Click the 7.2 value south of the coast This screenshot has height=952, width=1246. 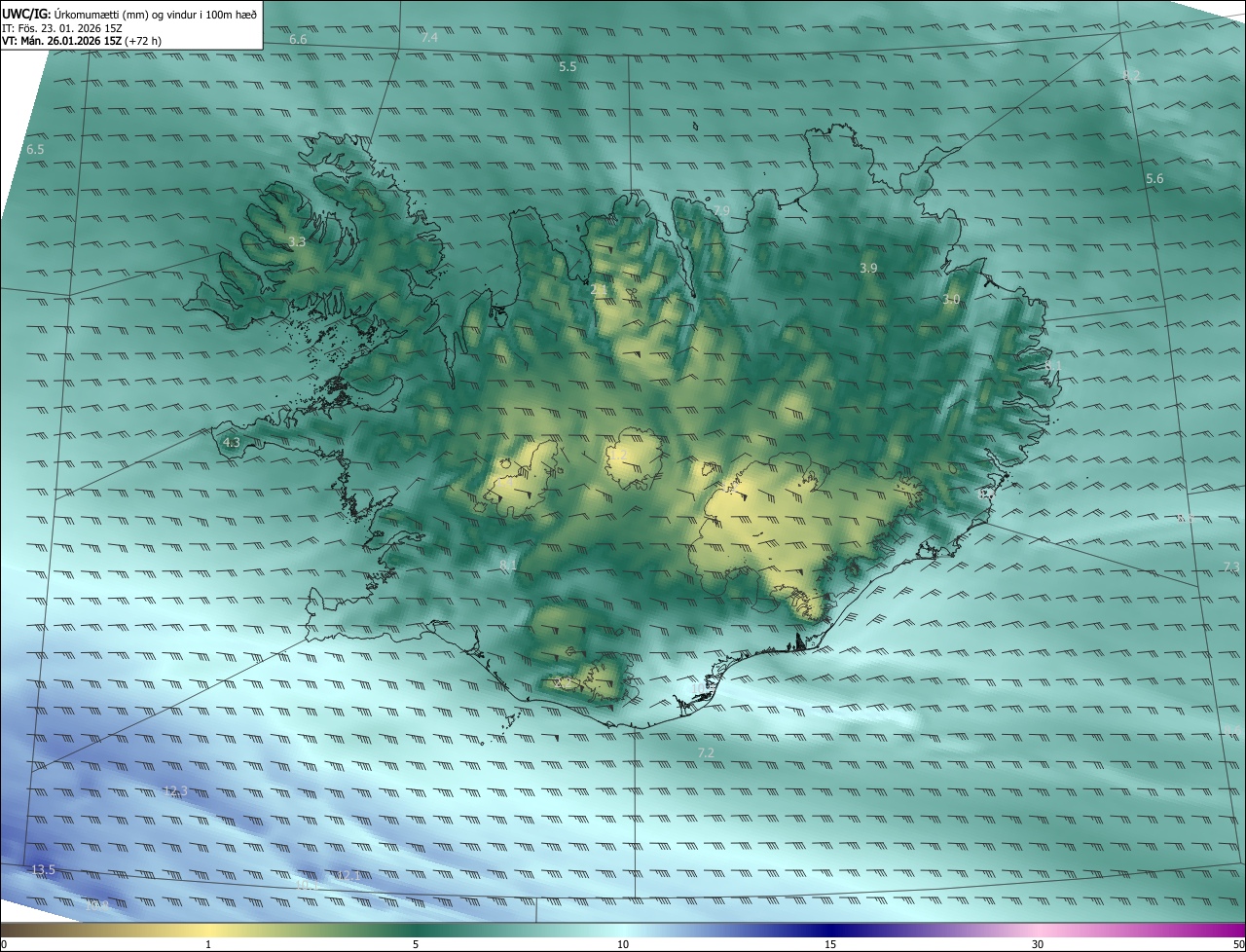pos(706,753)
